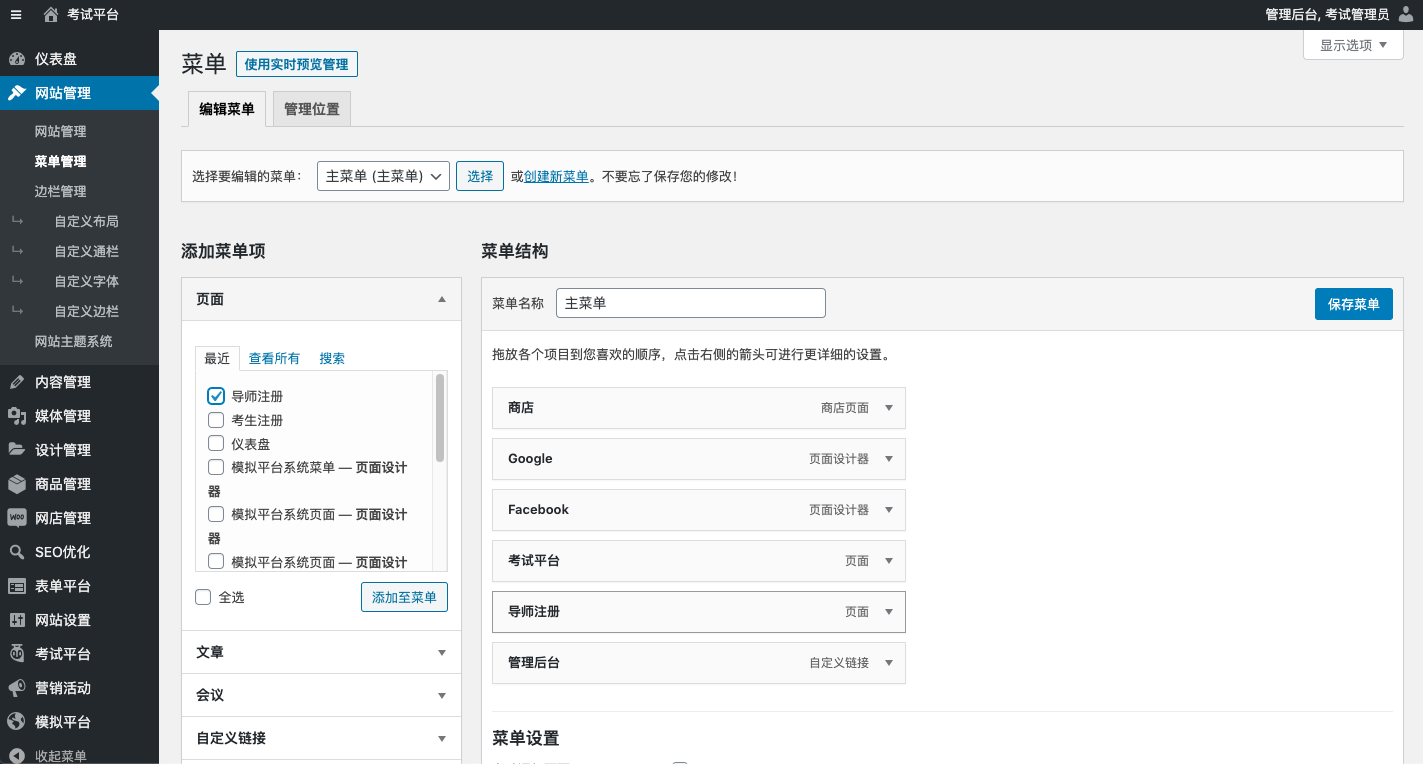
Task: Click the 菜单名称 text input field
Action: pos(690,303)
